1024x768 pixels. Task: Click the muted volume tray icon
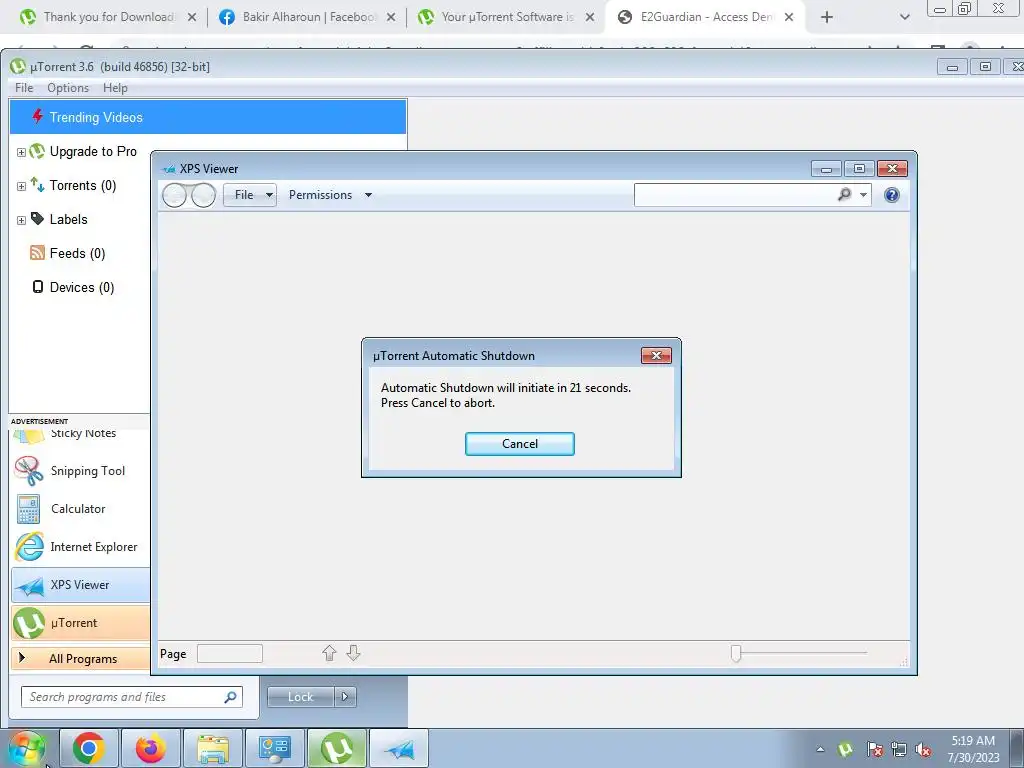[x=923, y=750]
